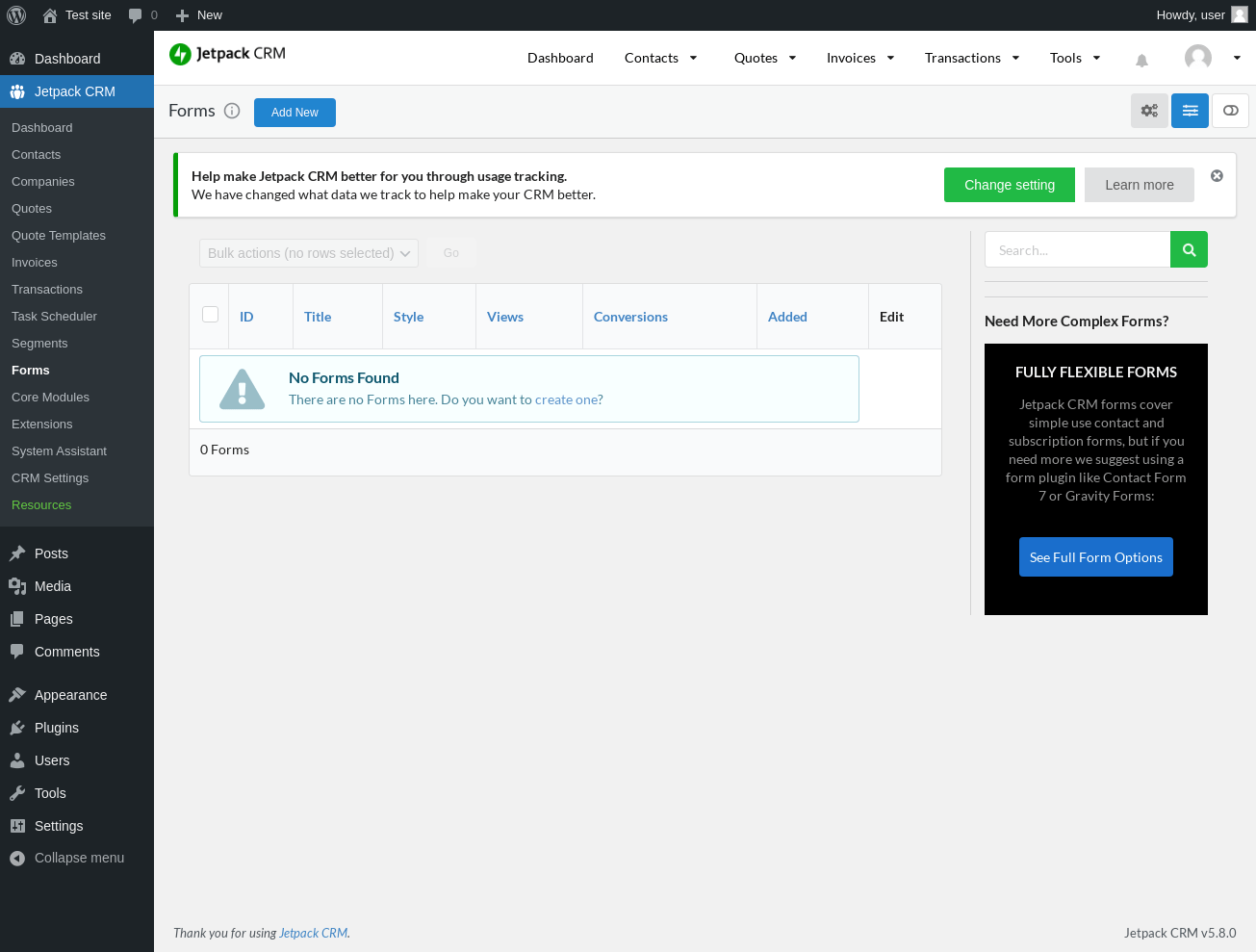Viewport: 1256px width, 952px height.
Task: Open Segments in sidebar
Action: [x=39, y=344]
